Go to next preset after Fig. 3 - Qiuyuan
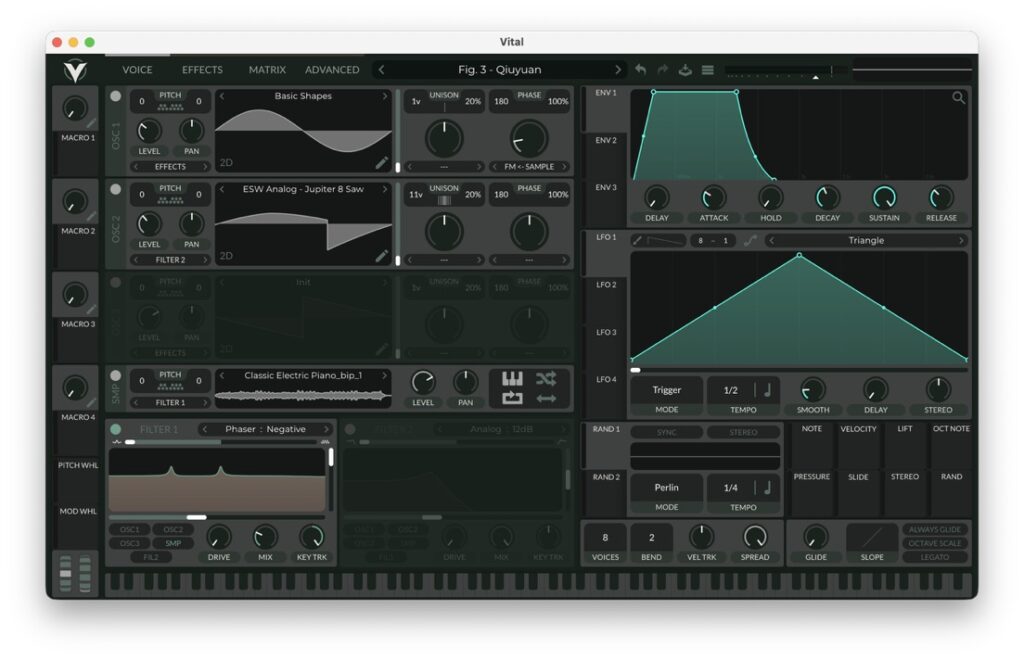 click(617, 70)
